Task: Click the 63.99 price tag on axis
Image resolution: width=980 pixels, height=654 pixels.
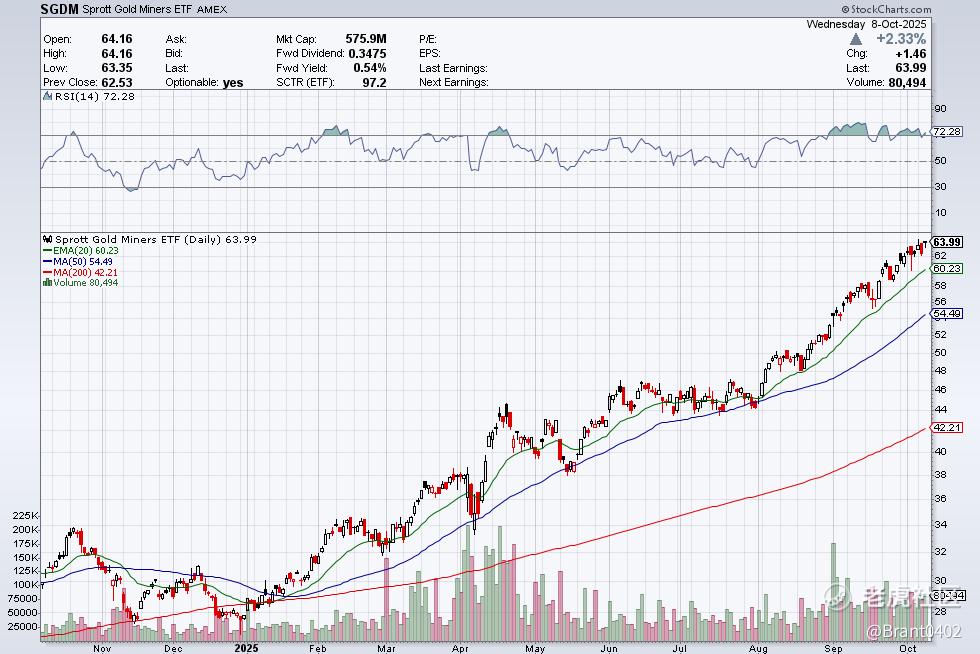Action: click(x=947, y=242)
